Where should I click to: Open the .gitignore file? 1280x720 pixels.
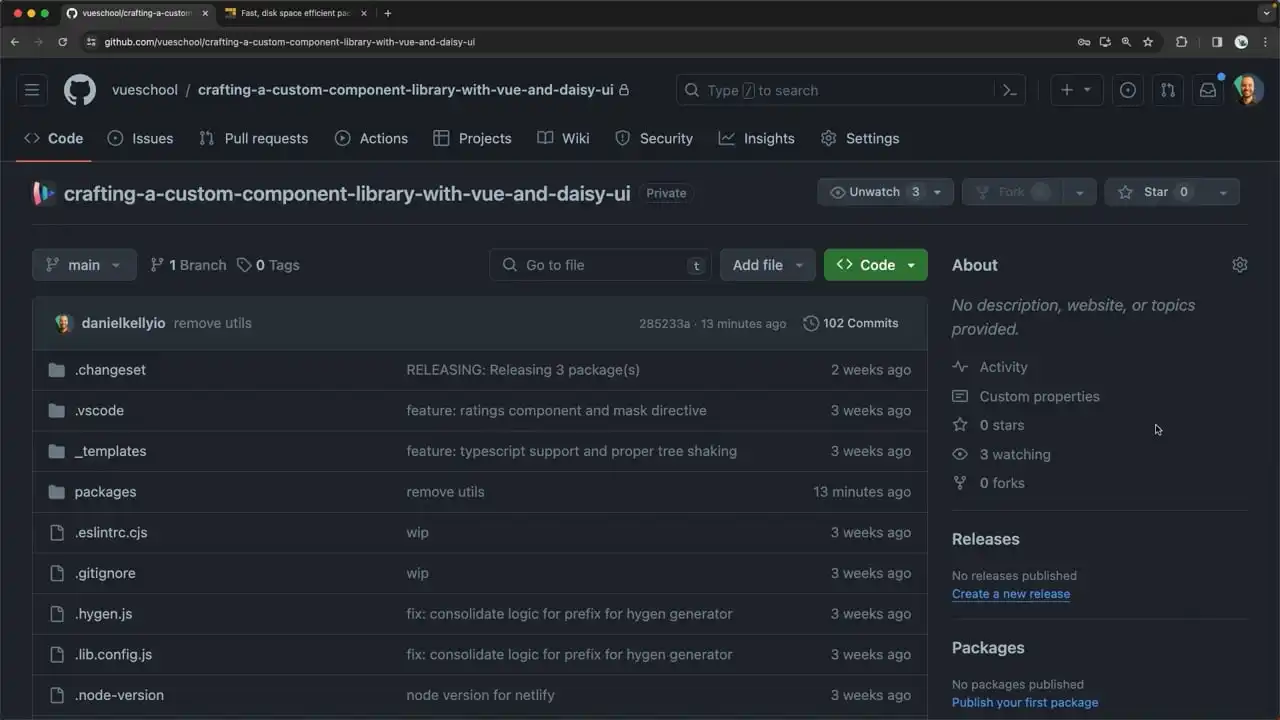(105, 573)
